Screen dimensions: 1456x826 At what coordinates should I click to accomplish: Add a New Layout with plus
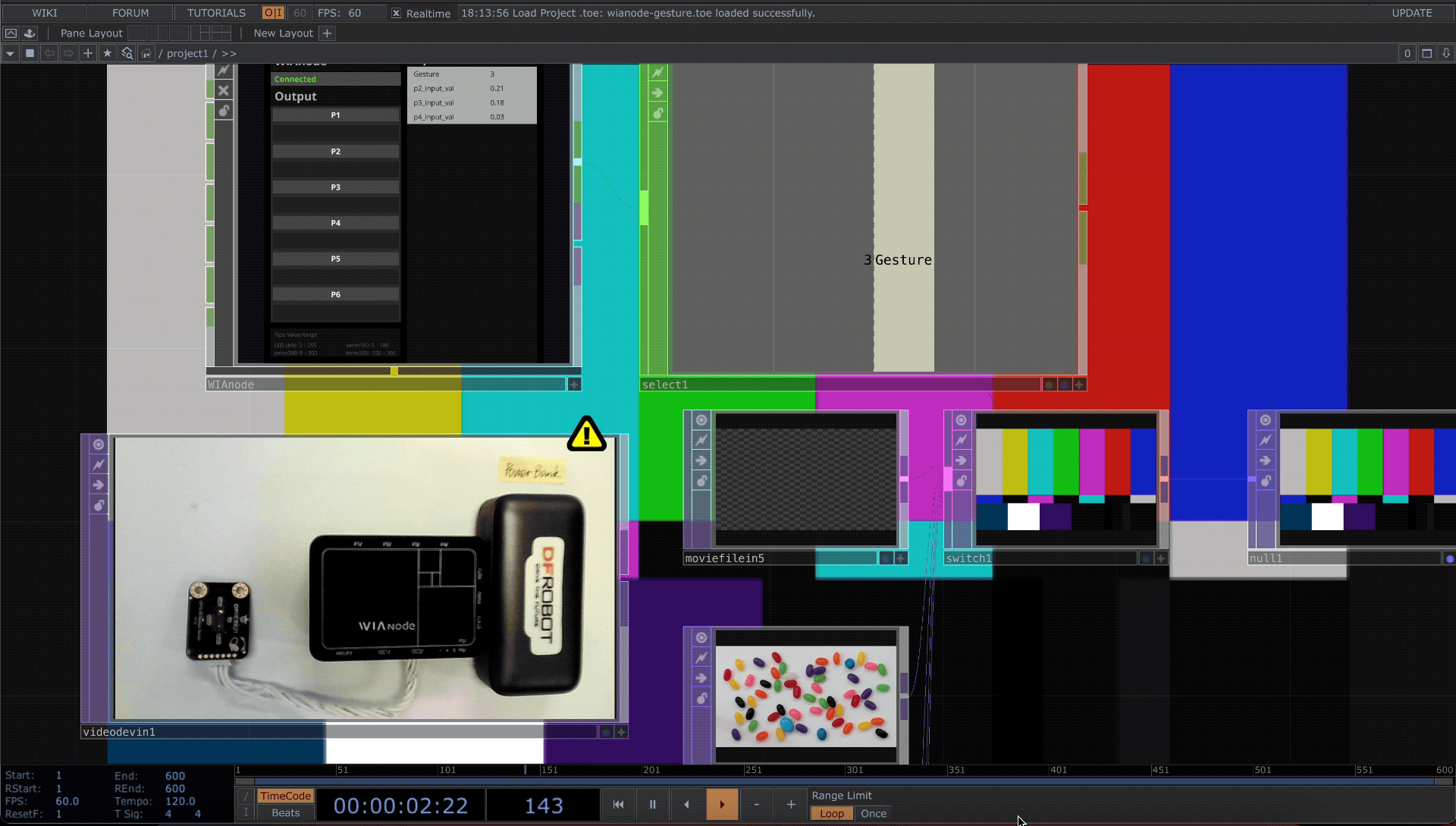pos(327,33)
